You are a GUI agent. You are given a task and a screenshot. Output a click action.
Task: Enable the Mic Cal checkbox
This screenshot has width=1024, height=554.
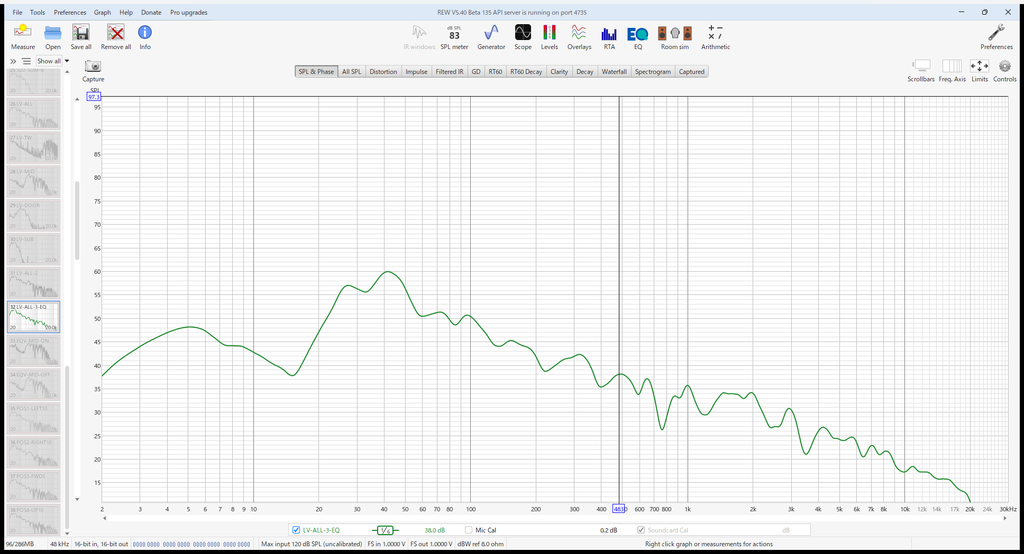pos(468,530)
